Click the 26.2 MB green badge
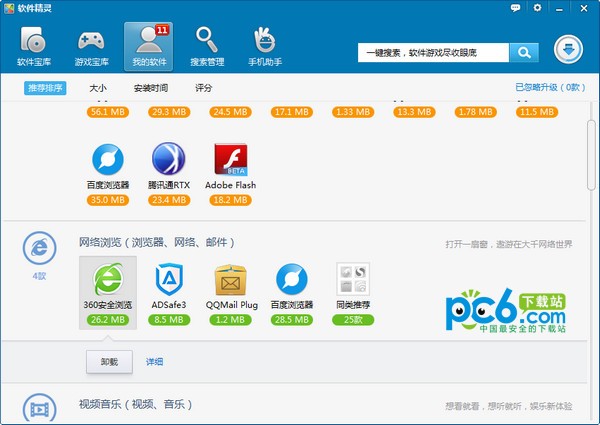Screen dimensions: 600x425 [x=108, y=320]
